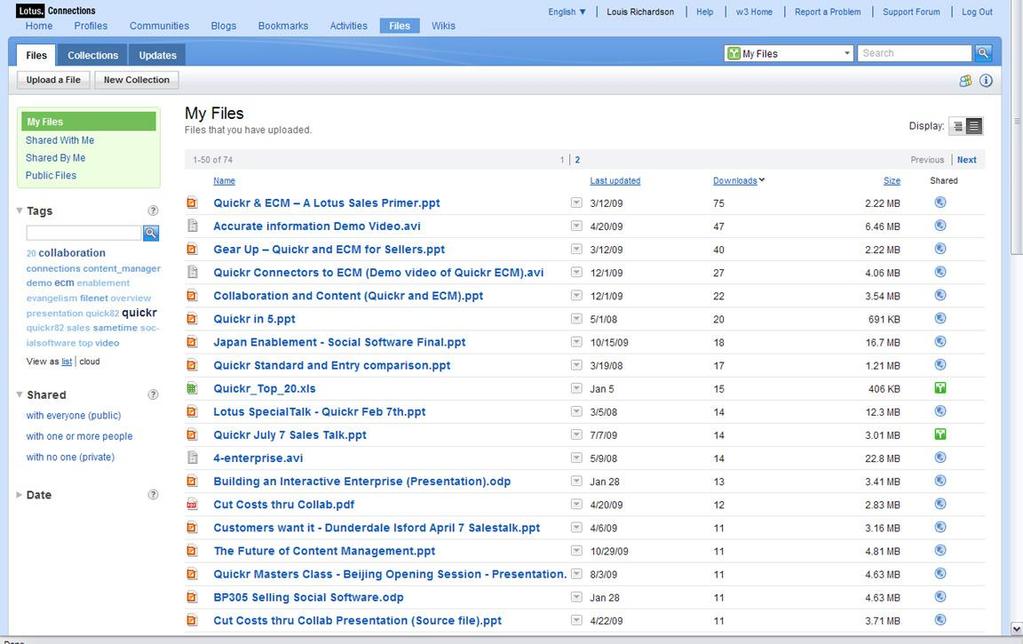This screenshot has height=644, width=1023.
Task: Click file icon for Lotus SpecialTalk Quickr Feb 7th
Action: click(x=192, y=412)
